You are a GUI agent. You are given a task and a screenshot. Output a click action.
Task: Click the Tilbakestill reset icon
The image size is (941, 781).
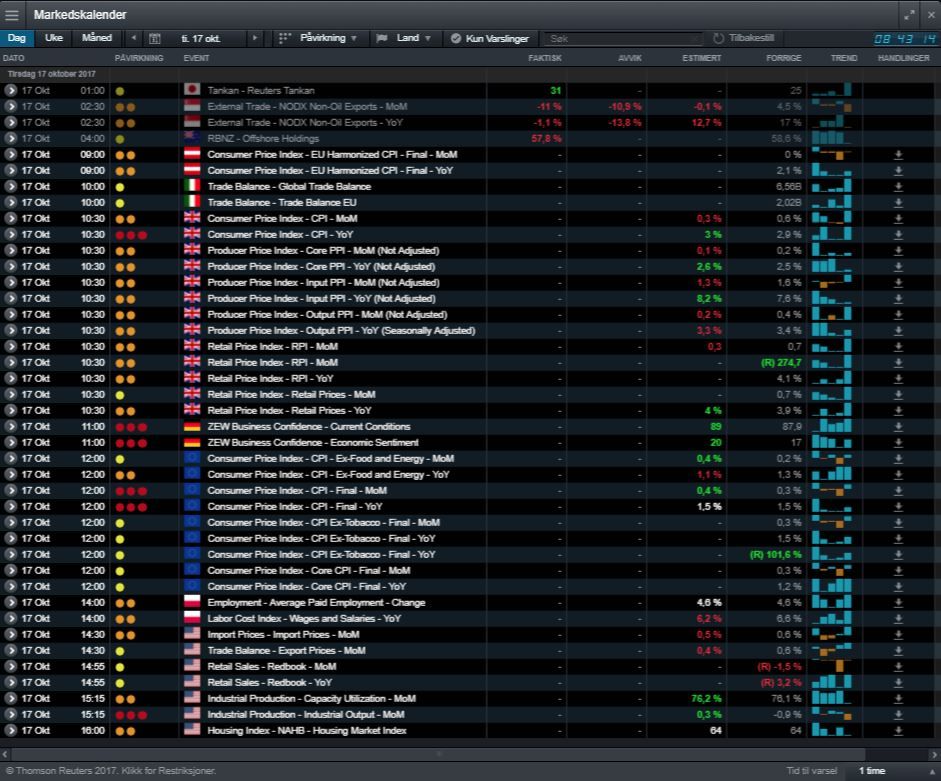pos(718,38)
